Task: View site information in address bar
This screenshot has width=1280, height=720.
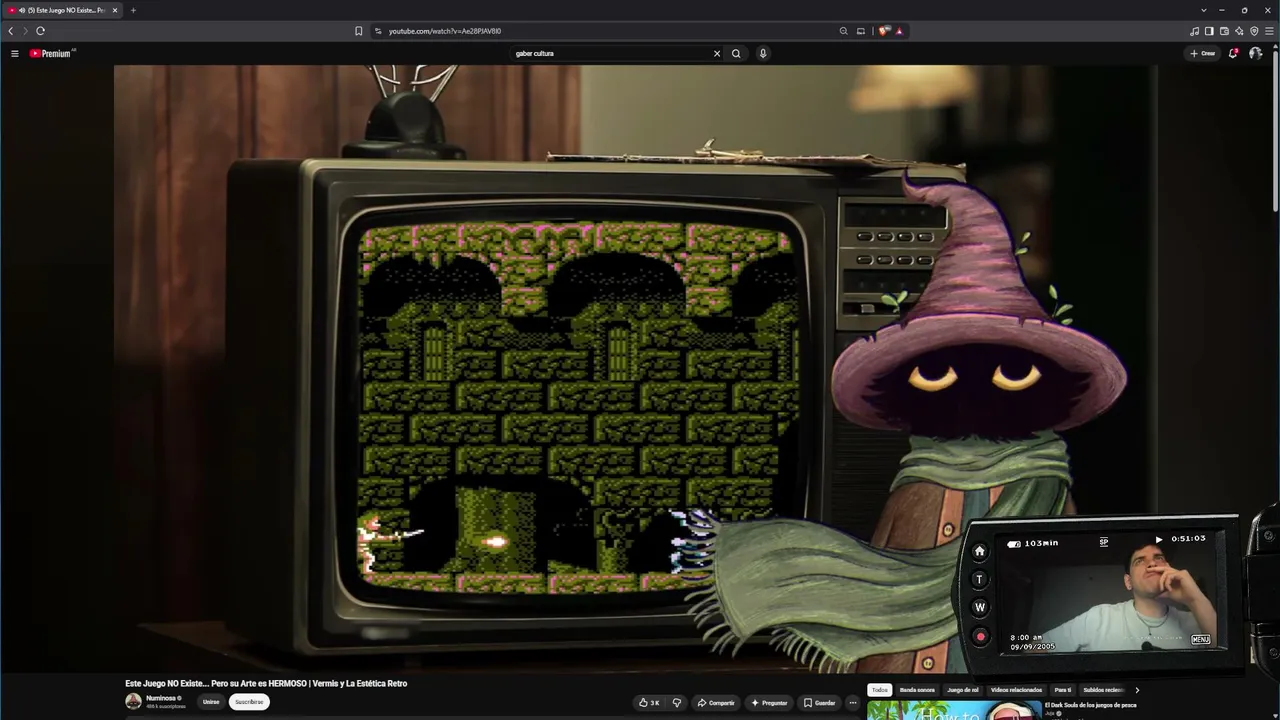Action: tap(378, 31)
